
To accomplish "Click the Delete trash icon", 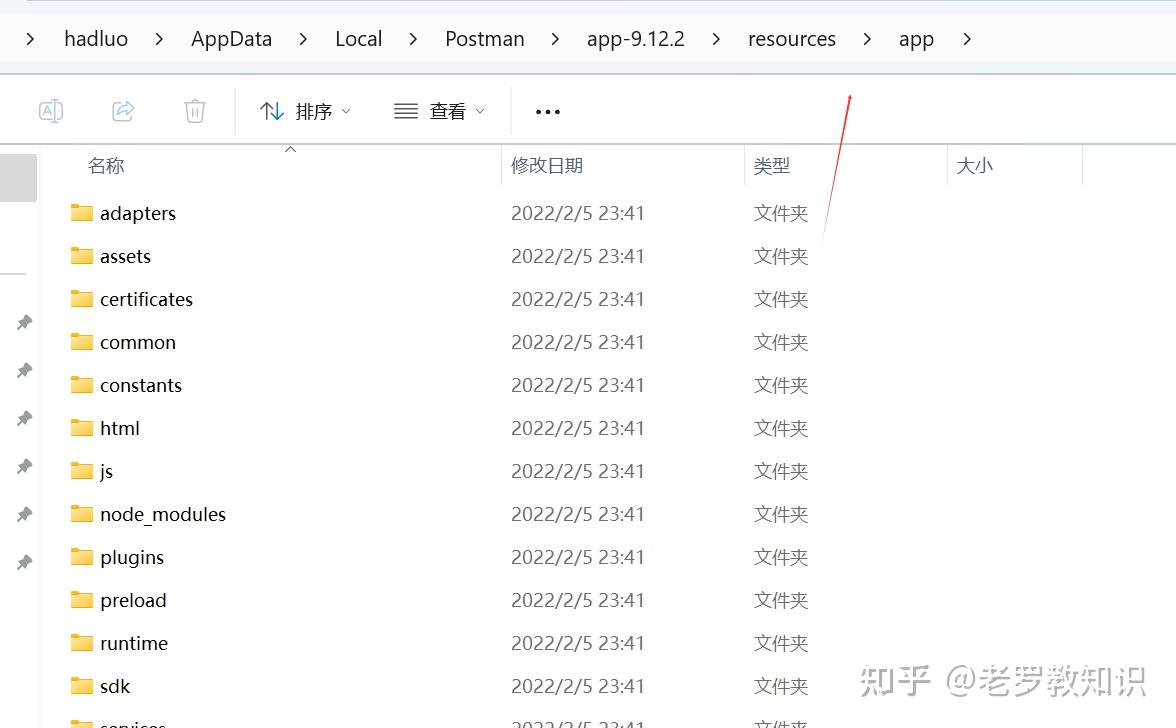I will coord(195,111).
